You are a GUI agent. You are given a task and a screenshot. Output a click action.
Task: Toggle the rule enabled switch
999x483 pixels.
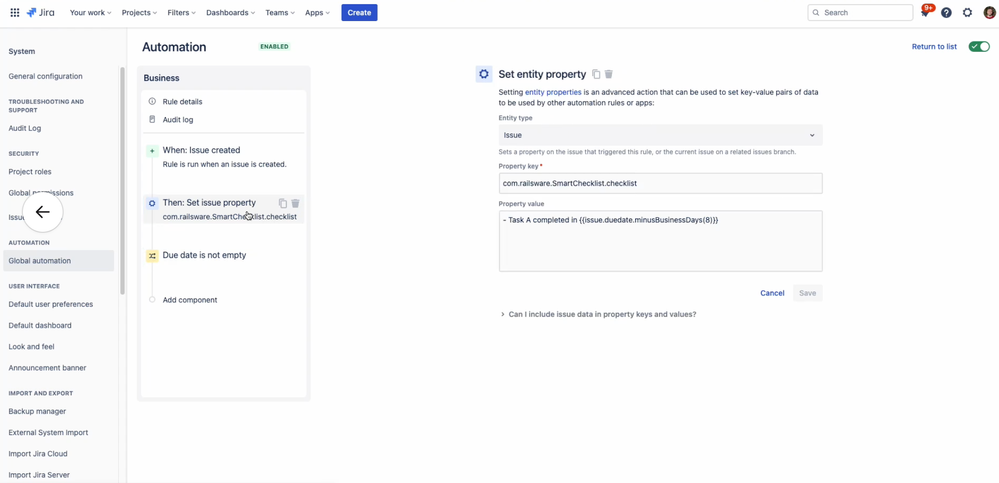pyautogui.click(x=979, y=47)
